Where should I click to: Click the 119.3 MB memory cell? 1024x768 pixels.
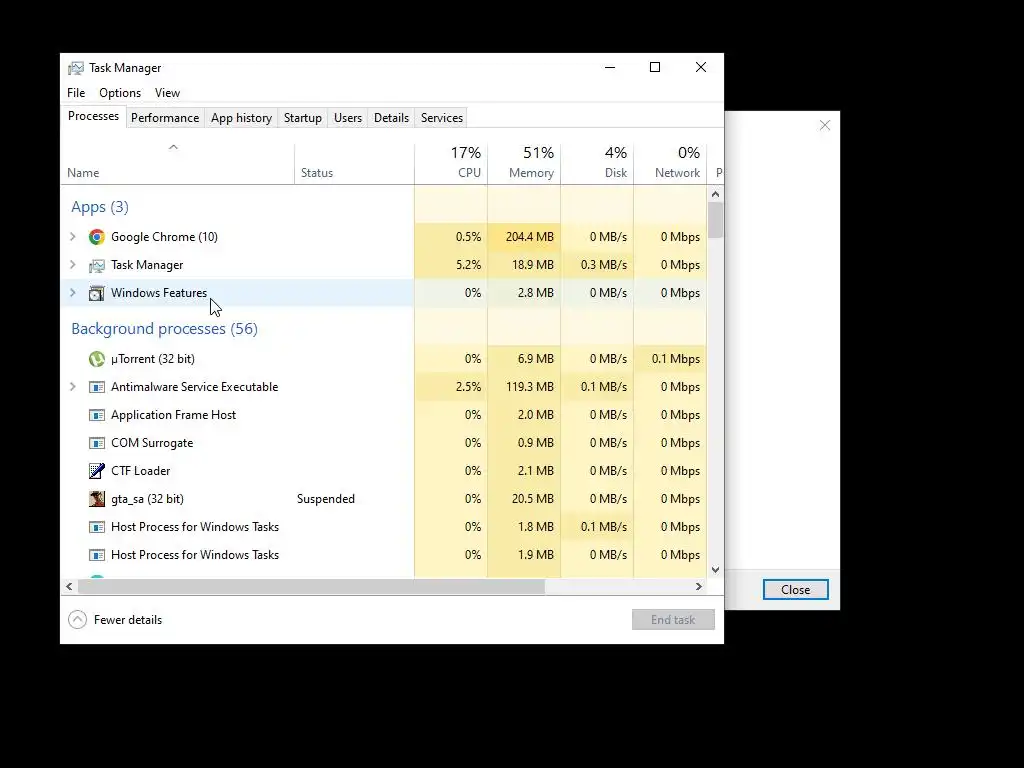(x=524, y=387)
